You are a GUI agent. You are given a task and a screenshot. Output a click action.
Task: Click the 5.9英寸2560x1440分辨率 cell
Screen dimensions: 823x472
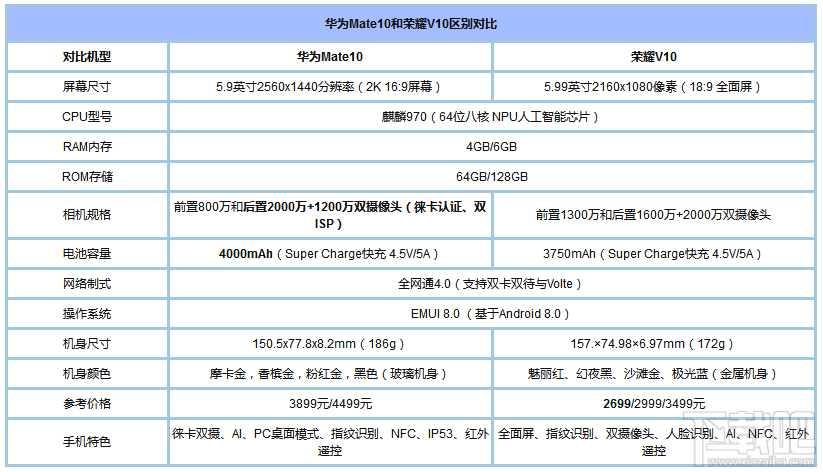[330, 87]
